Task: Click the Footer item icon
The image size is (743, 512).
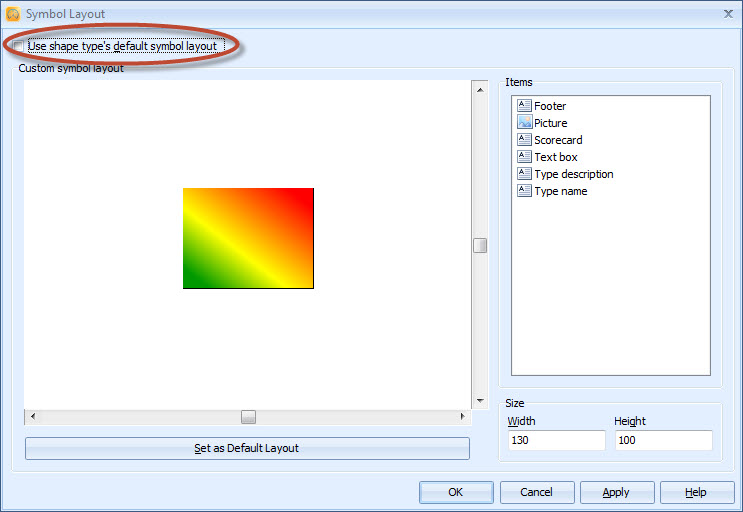Action: tap(524, 106)
